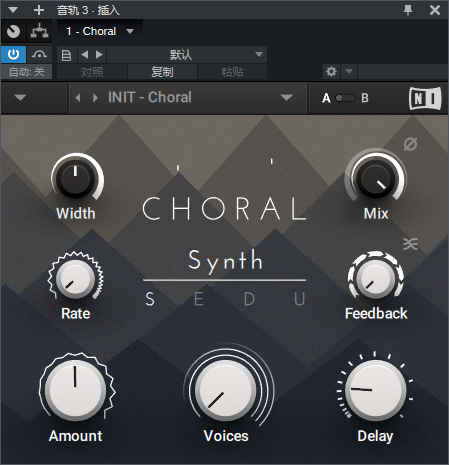Select the D chorus mode
The image size is (449, 465).
(249, 299)
